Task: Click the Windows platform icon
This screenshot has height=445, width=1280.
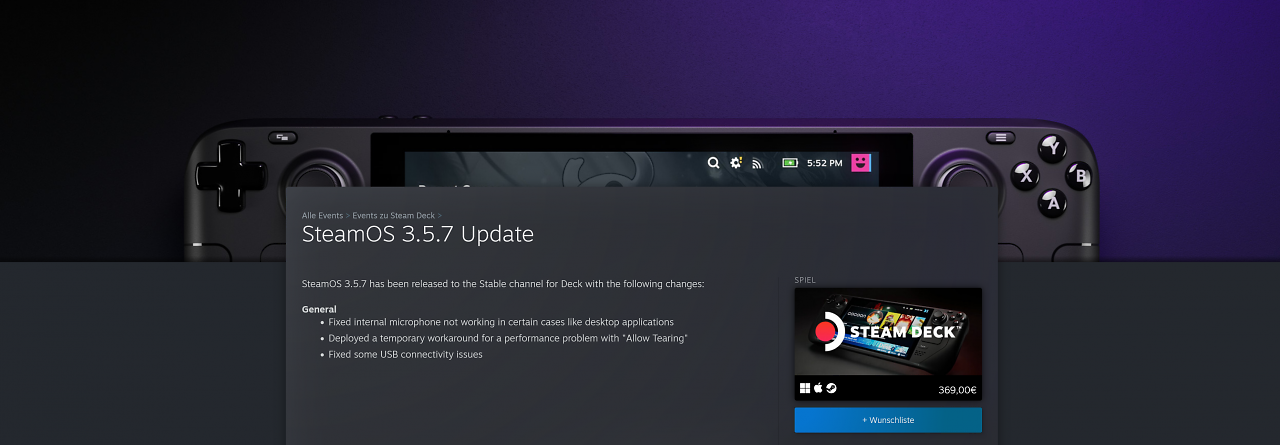Action: click(x=805, y=388)
